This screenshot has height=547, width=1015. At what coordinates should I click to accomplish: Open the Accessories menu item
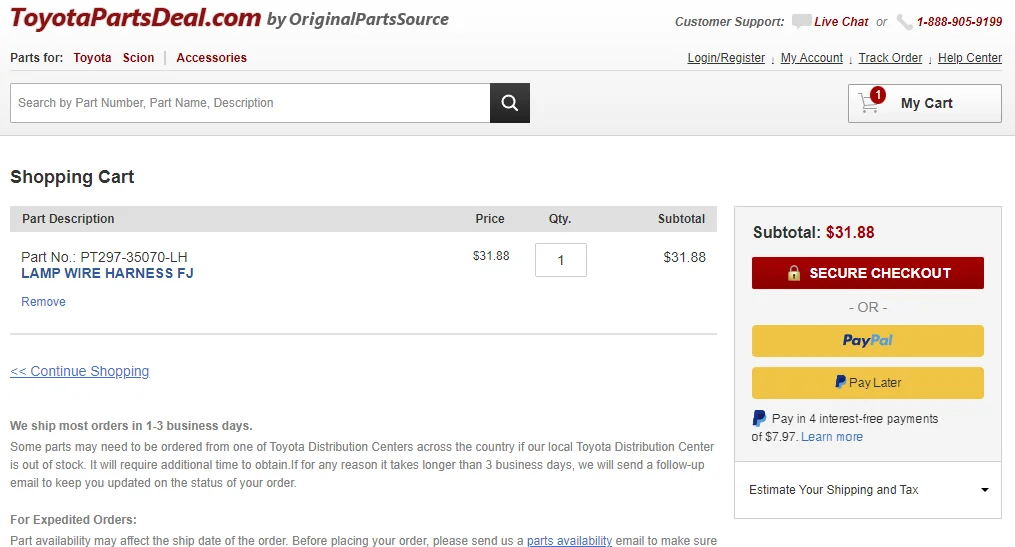(212, 58)
